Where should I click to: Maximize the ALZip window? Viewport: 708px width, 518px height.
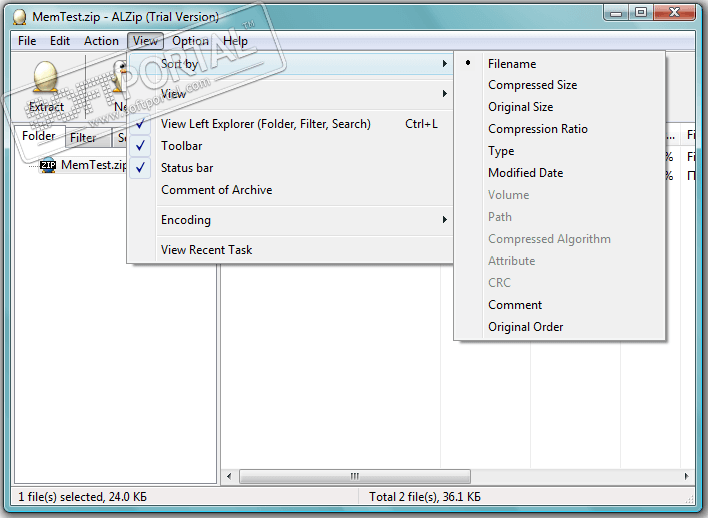[641, 12]
